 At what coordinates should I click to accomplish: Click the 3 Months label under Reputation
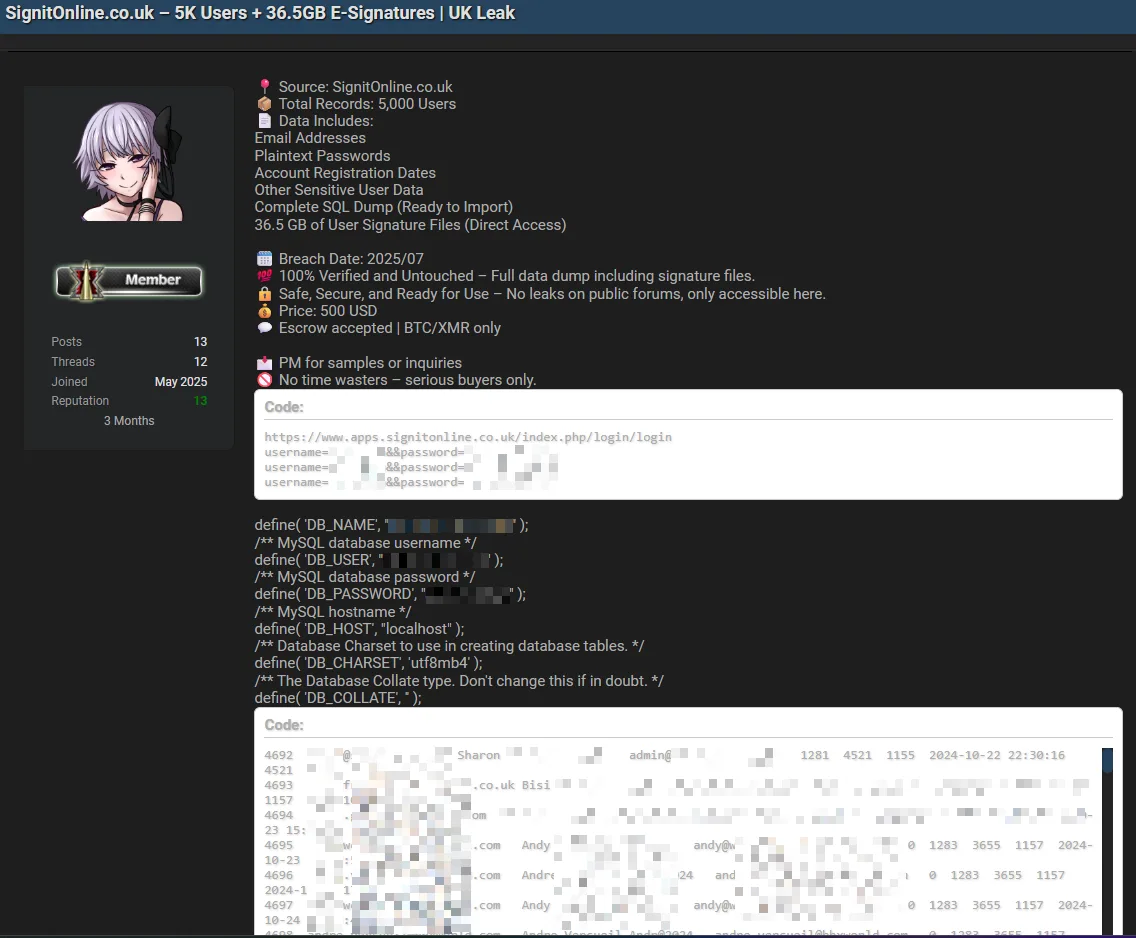point(129,421)
